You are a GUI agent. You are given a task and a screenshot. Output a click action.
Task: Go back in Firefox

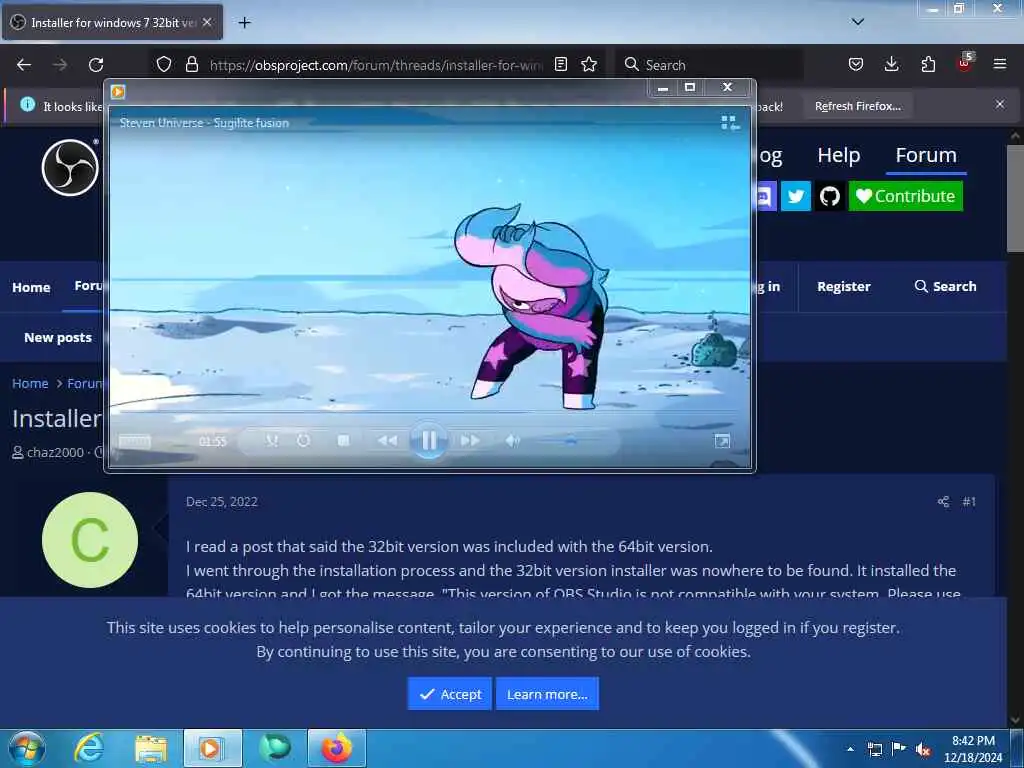tap(24, 65)
